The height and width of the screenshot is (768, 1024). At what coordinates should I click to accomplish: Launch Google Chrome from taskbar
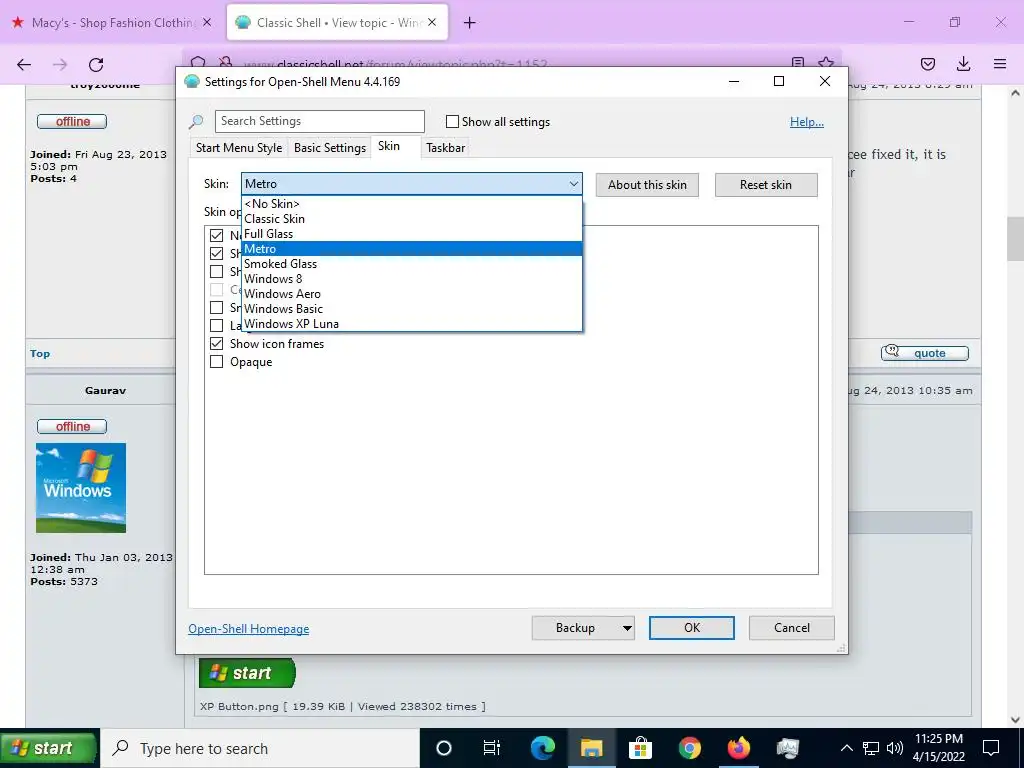coord(690,748)
